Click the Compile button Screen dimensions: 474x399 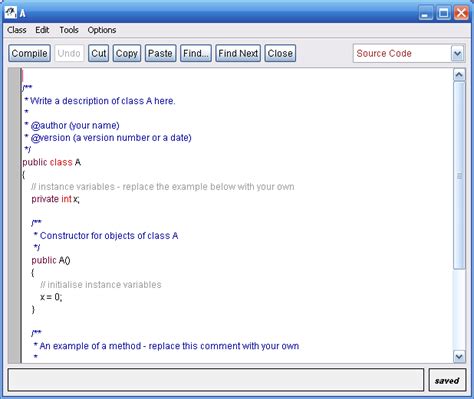(x=30, y=53)
